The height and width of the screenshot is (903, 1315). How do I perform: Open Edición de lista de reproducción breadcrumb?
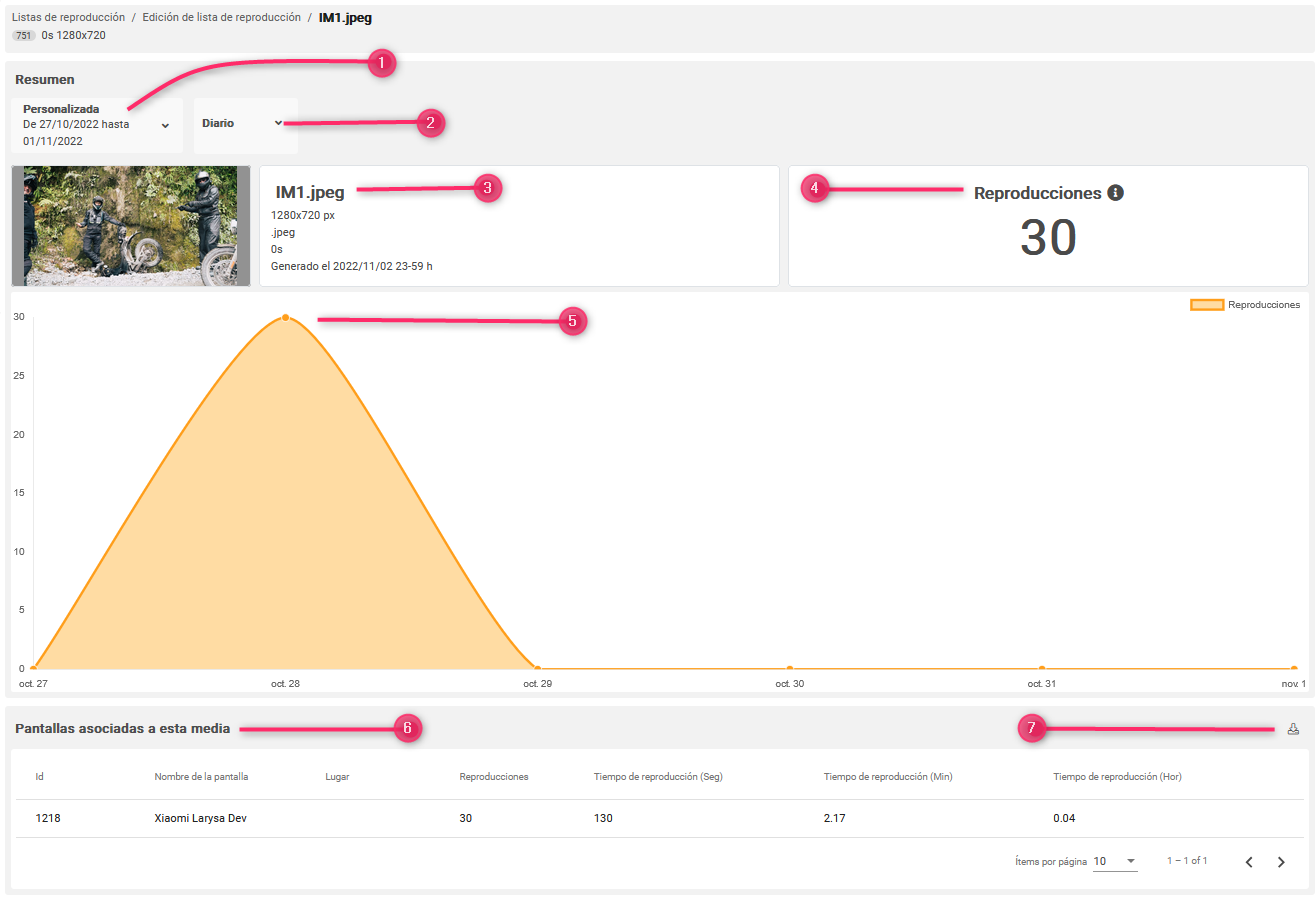(x=221, y=18)
